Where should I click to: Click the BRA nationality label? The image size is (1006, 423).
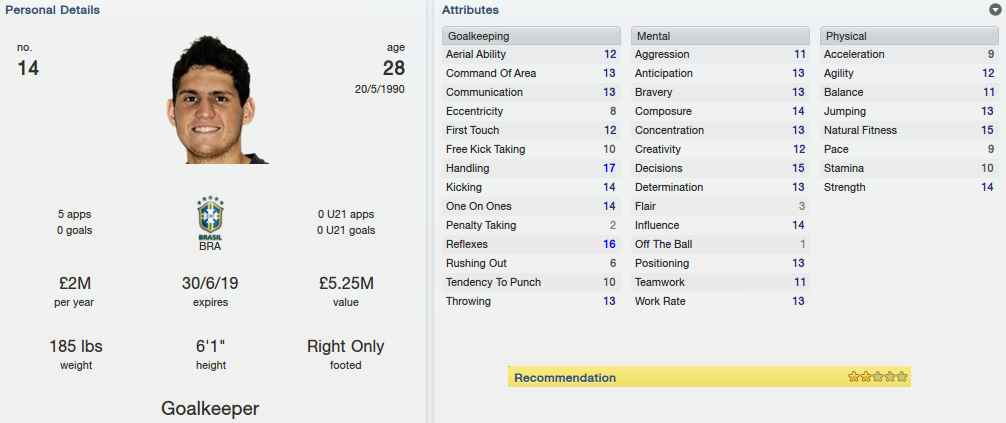[x=210, y=246]
